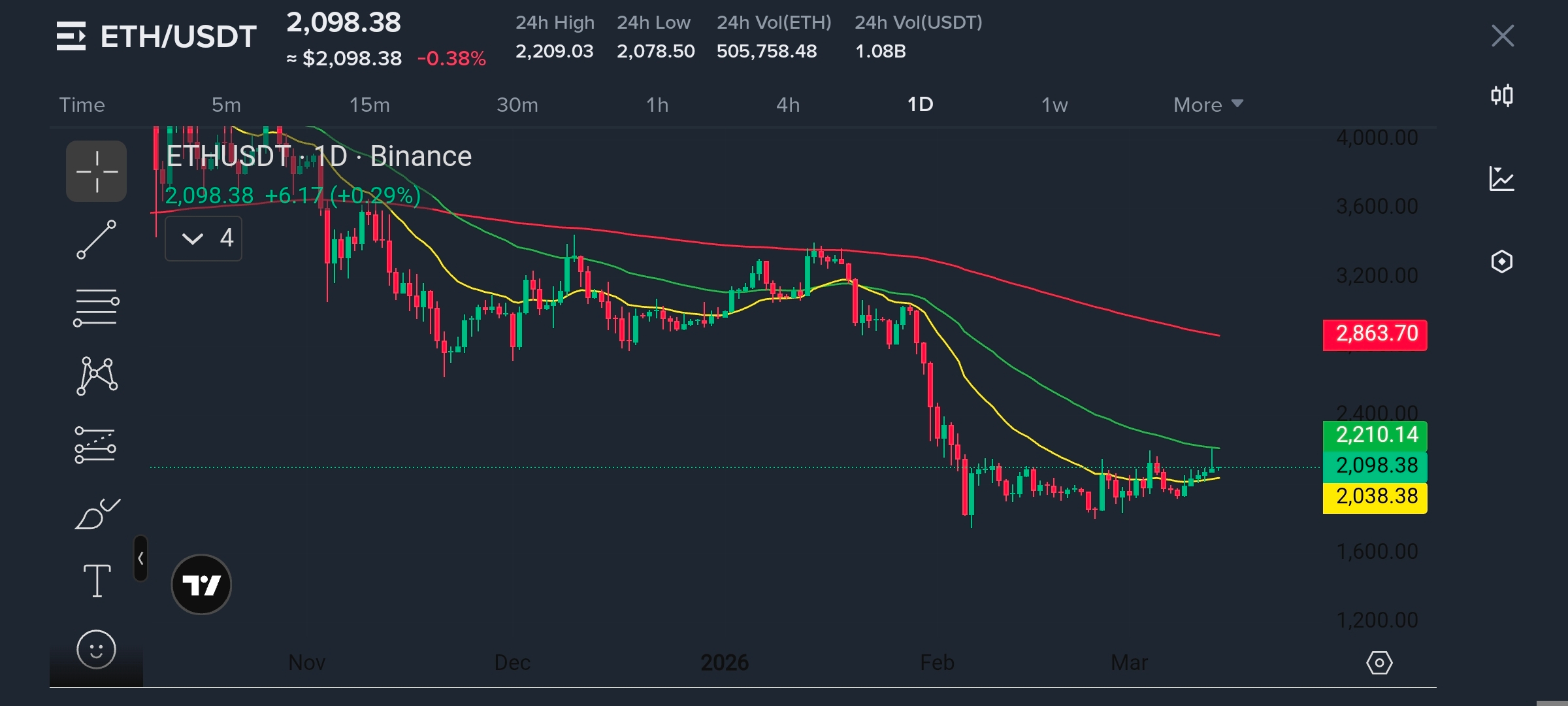
Task: Collapse the 4 indicators legend chevron
Action: (193, 238)
